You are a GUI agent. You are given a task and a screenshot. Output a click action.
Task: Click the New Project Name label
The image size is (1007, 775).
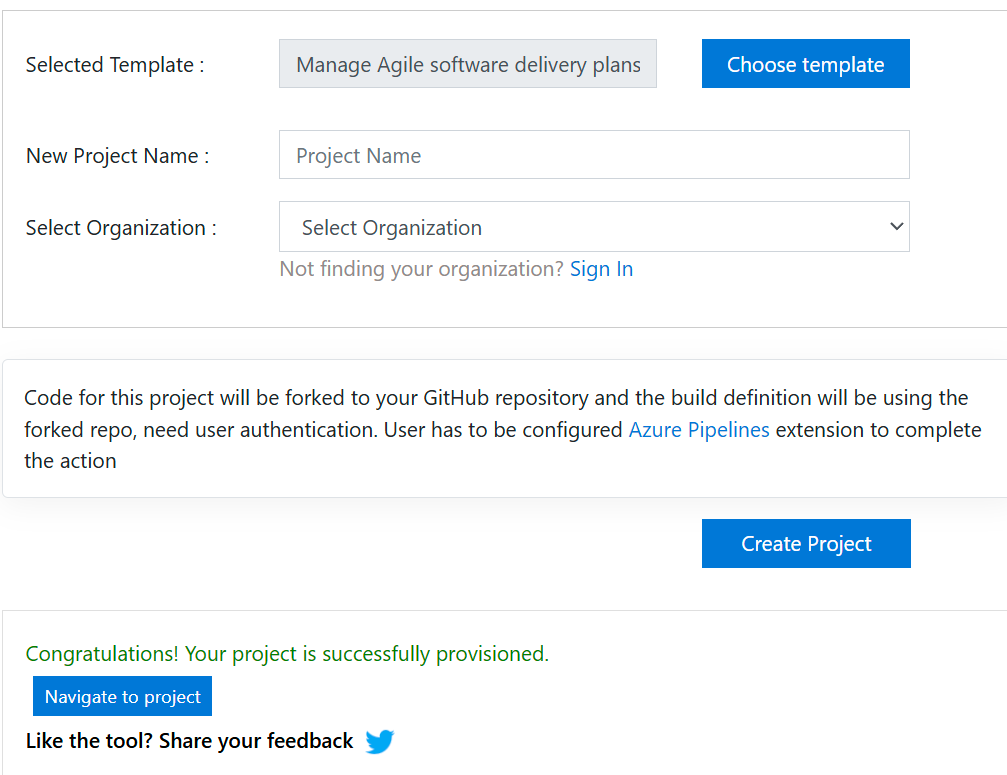(117, 156)
